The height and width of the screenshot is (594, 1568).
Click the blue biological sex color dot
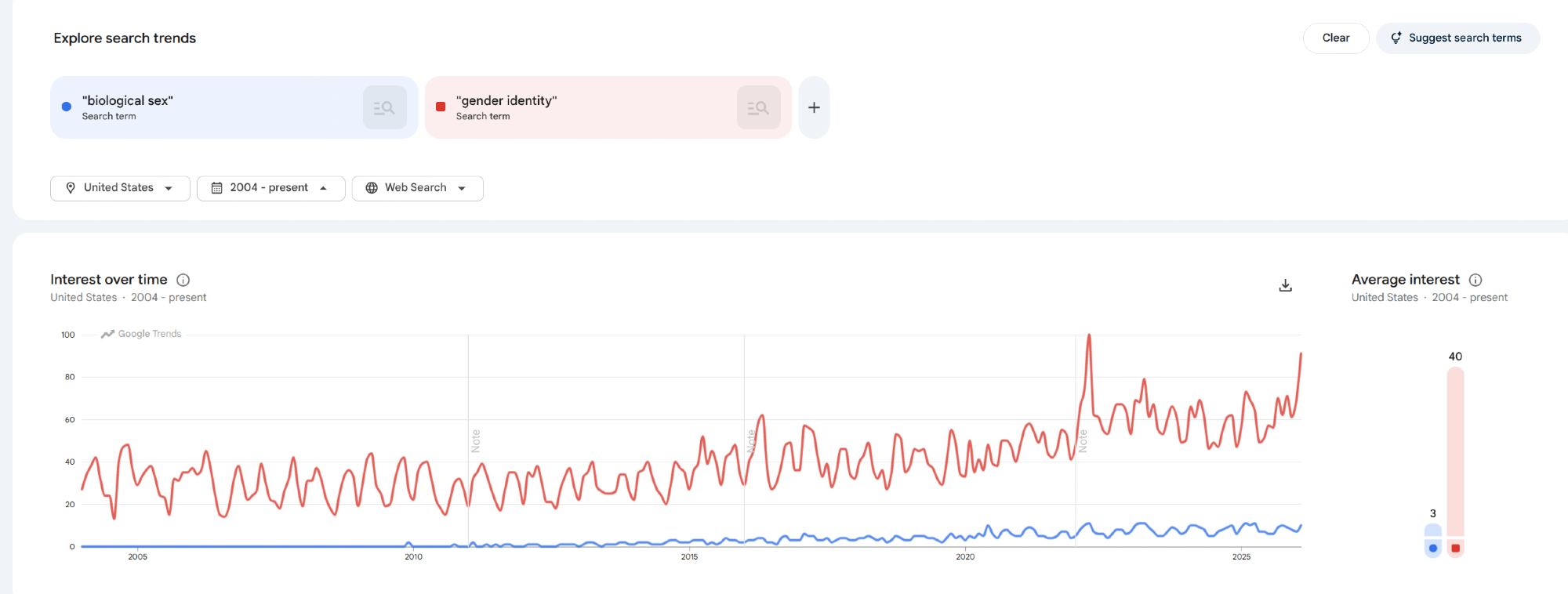tap(67, 107)
